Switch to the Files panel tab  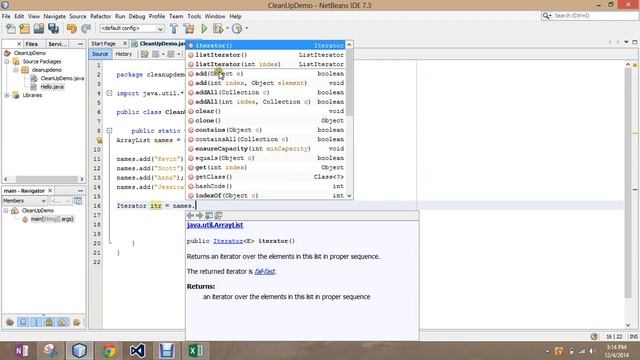point(31,44)
